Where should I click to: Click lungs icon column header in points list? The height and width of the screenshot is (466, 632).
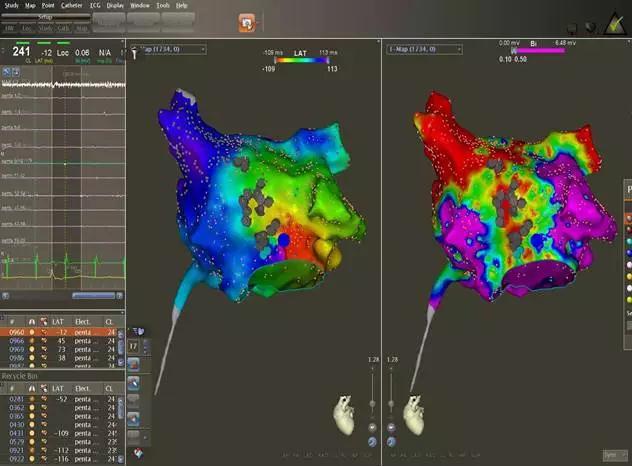[x=31, y=322]
